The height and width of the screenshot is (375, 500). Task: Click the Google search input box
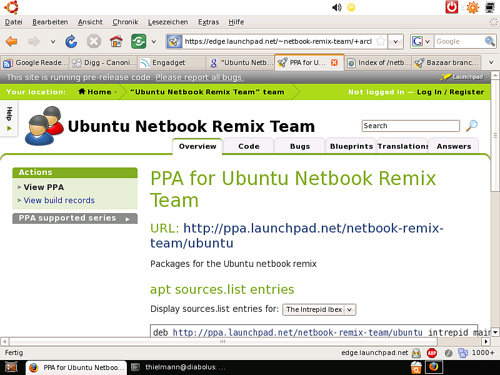pos(459,42)
